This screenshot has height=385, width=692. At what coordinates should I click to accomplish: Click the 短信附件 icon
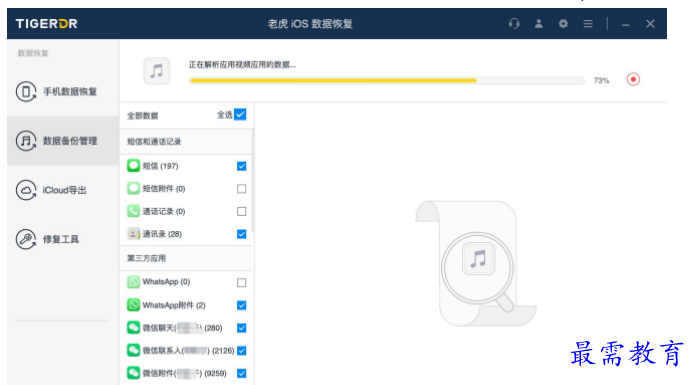point(133,189)
